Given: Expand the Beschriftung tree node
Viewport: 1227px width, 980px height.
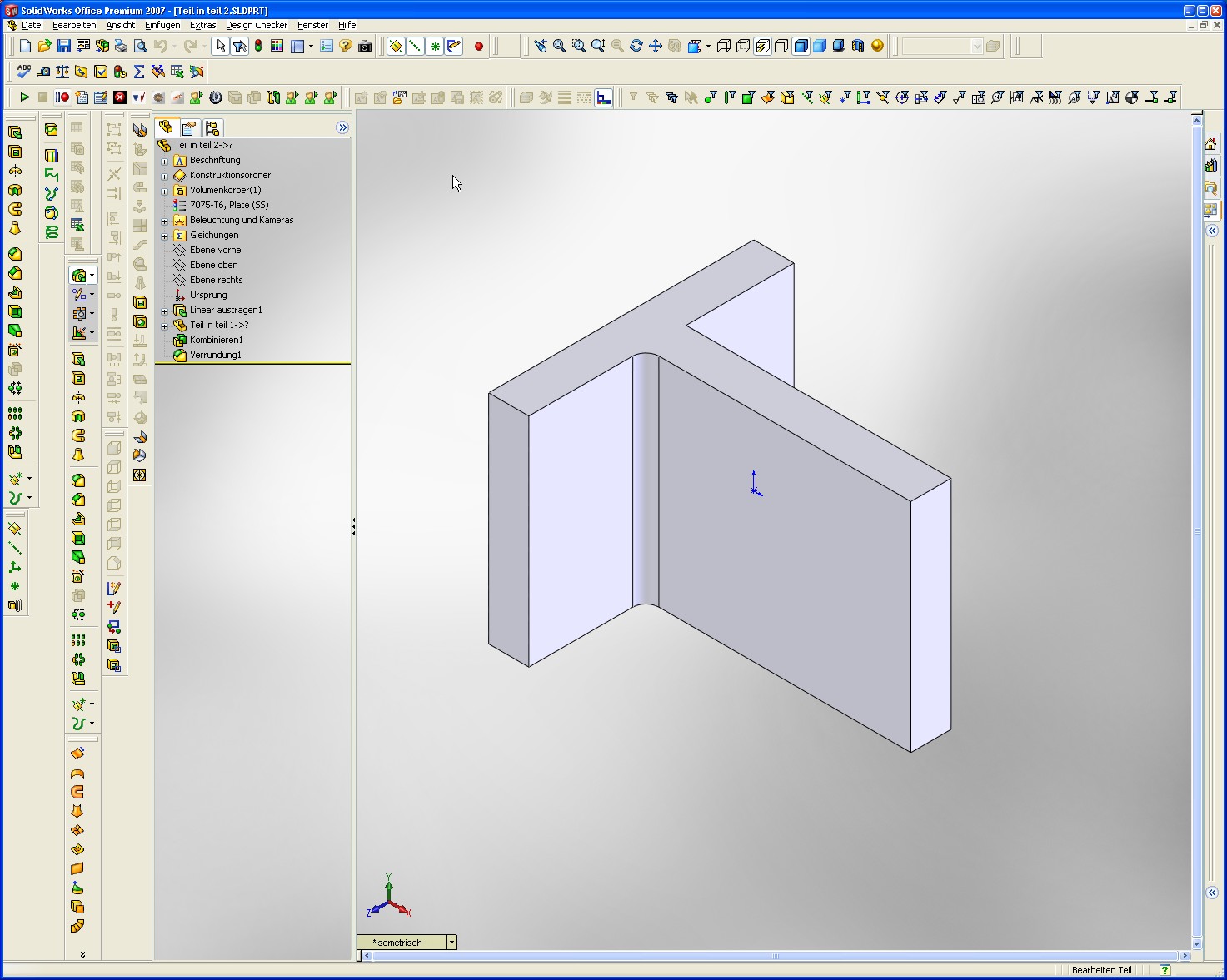Looking at the screenshot, I should pos(164,161).
